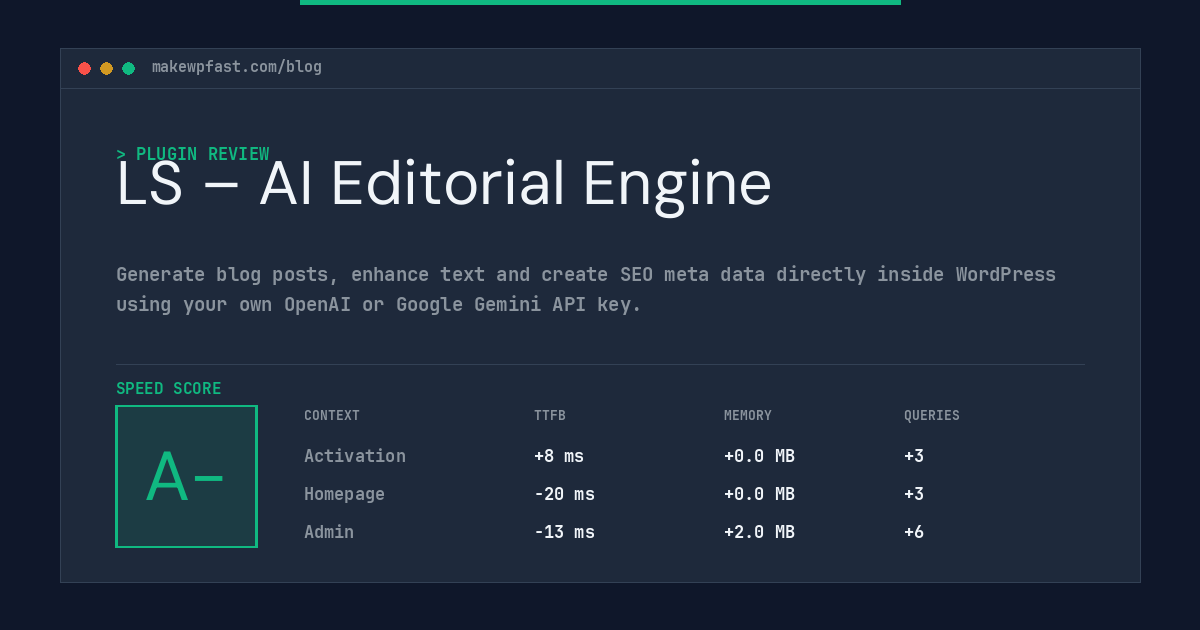This screenshot has width=1200, height=630.
Task: Select the Activation row label
Action: pos(355,456)
